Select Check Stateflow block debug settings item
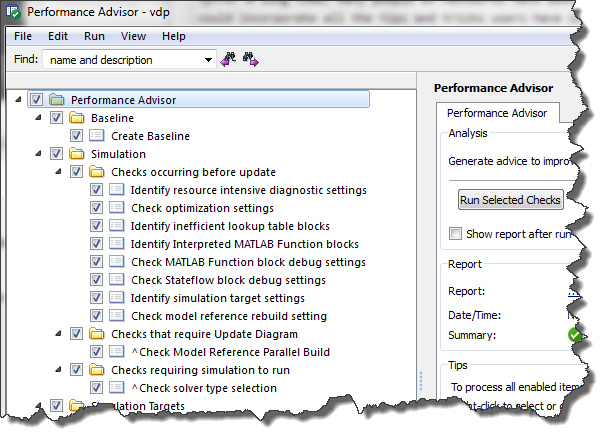The width and height of the screenshot is (611, 443). click(x=228, y=280)
